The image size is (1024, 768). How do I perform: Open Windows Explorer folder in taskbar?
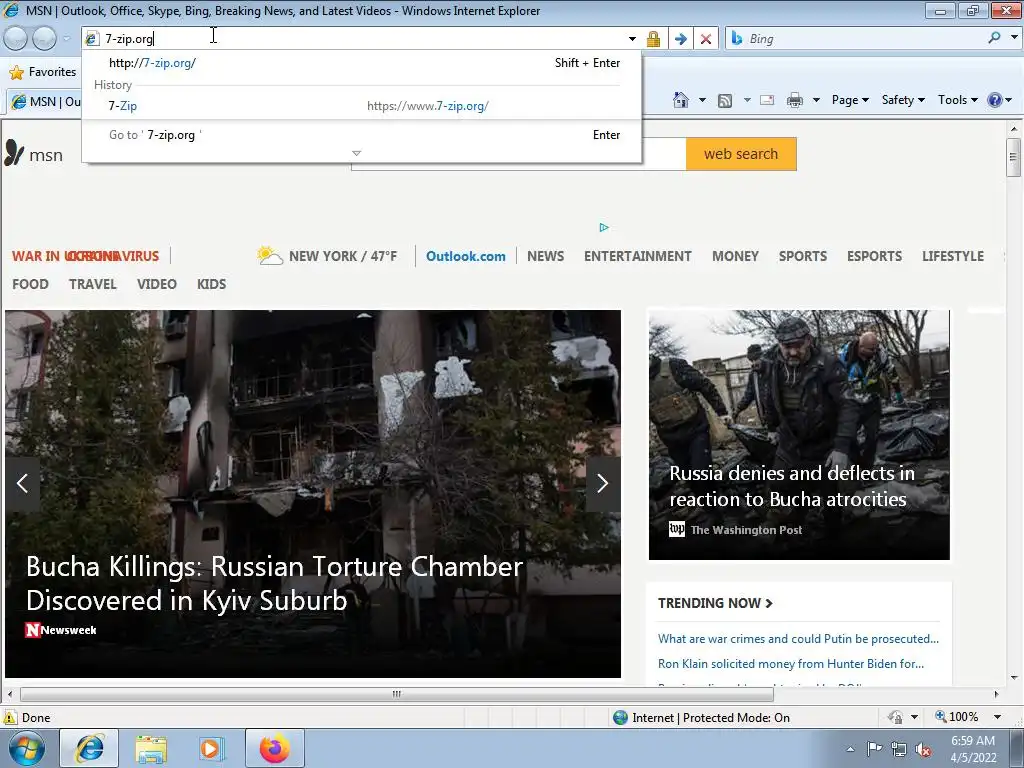click(x=152, y=748)
